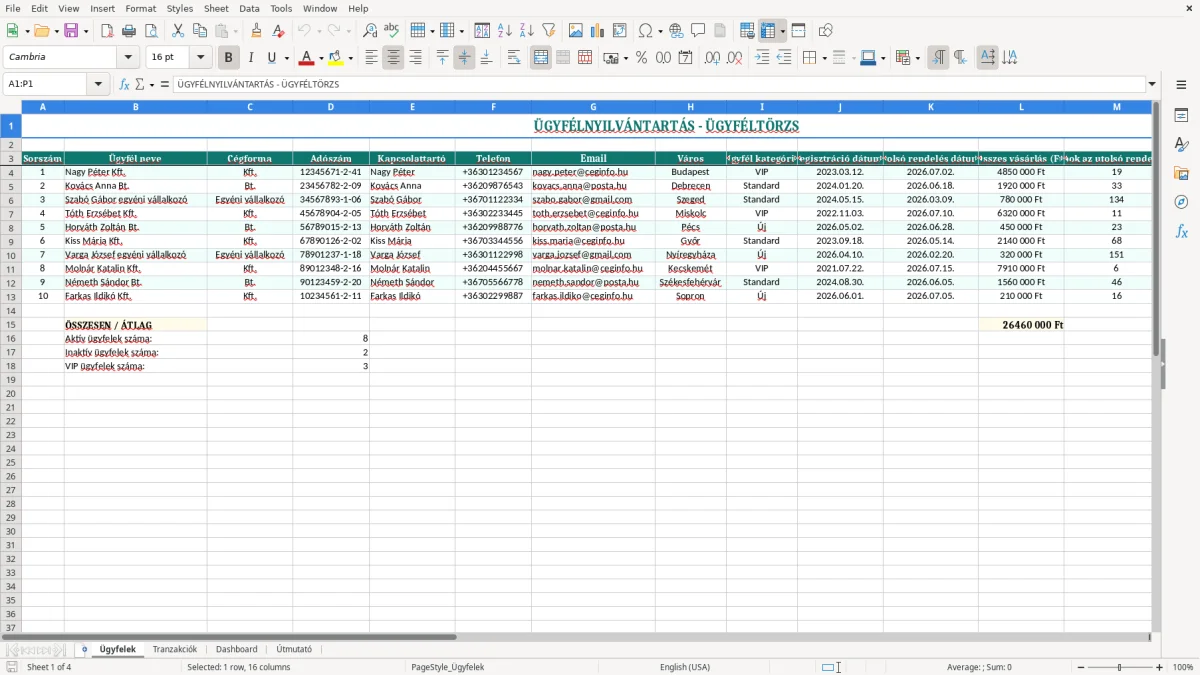Click Sort Descending icon
1200x675 pixels.
pyautogui.click(x=527, y=31)
